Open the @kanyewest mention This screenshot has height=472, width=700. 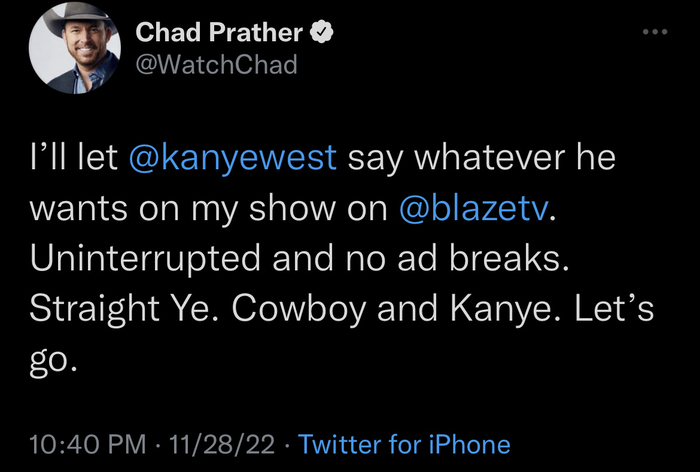(232, 159)
